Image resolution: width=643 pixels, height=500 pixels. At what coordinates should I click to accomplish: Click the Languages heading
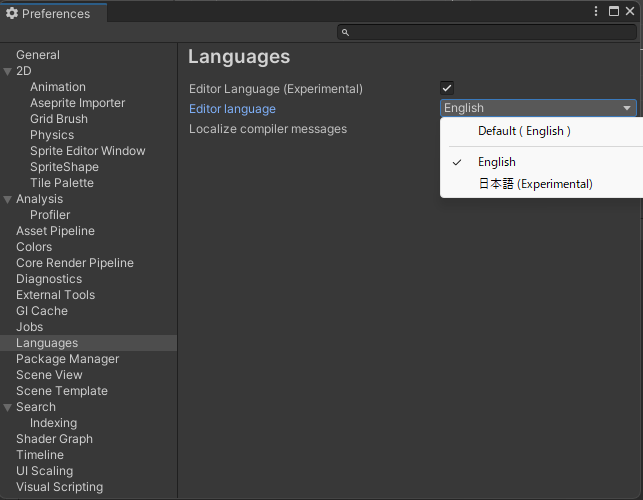239,57
